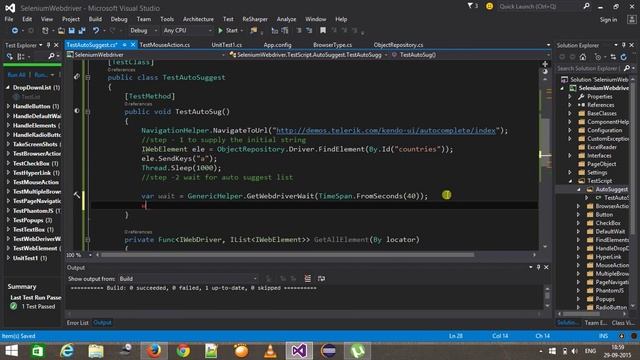Click the Start debugging button

pyautogui.click(x=229, y=31)
